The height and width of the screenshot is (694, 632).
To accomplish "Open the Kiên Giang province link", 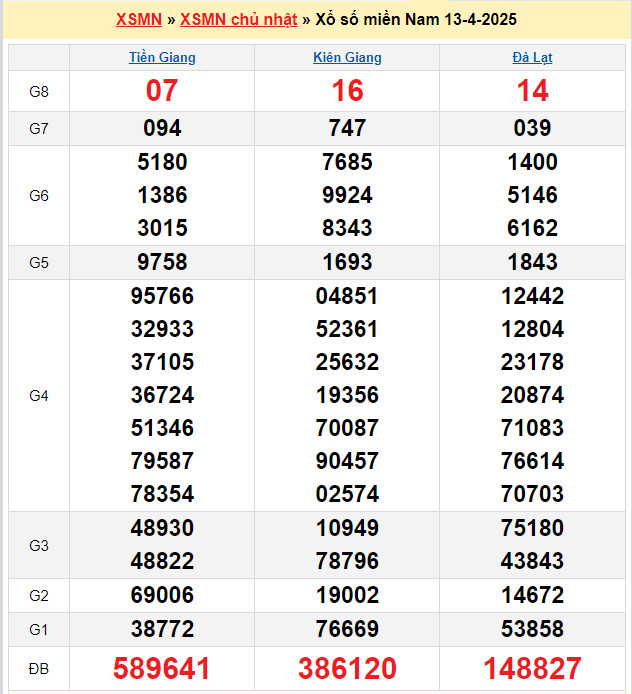I will tap(347, 58).
